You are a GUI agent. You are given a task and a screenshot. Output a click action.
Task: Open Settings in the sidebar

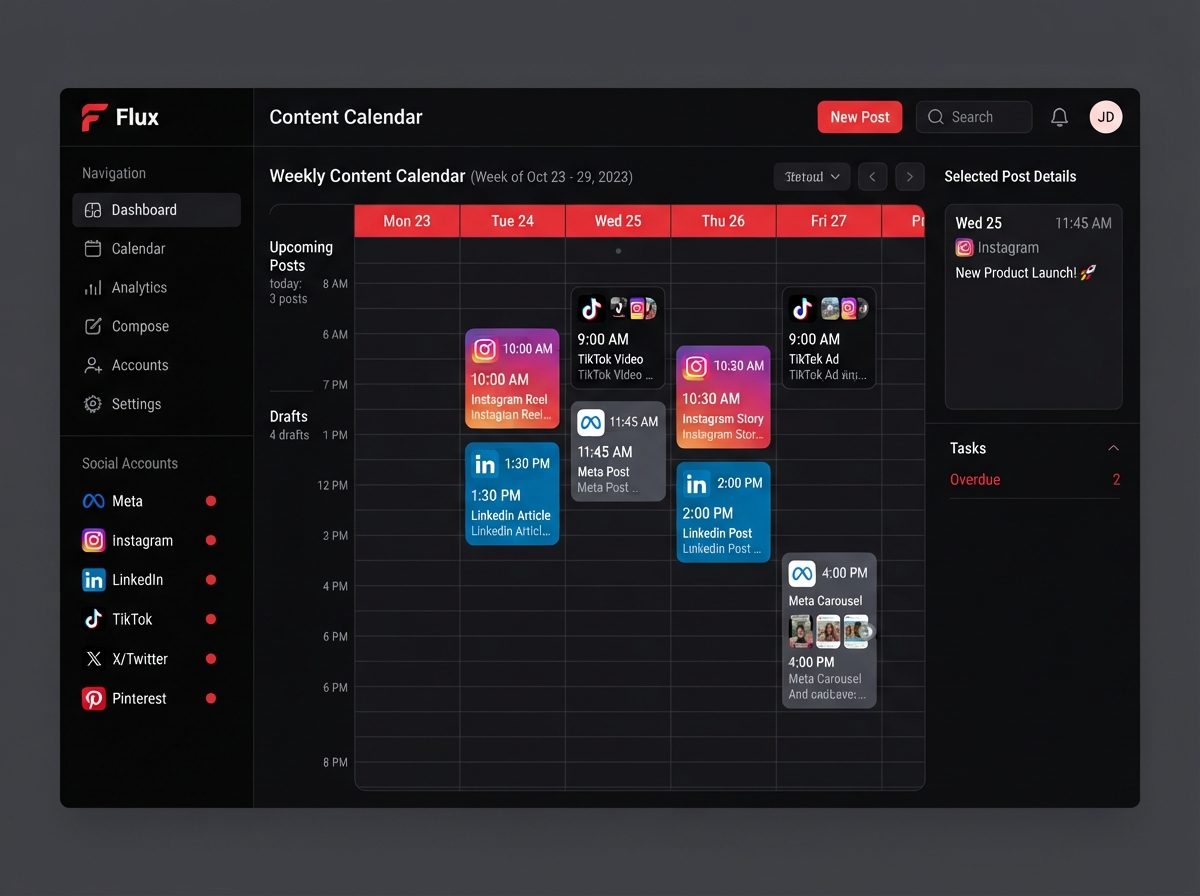tap(156, 405)
